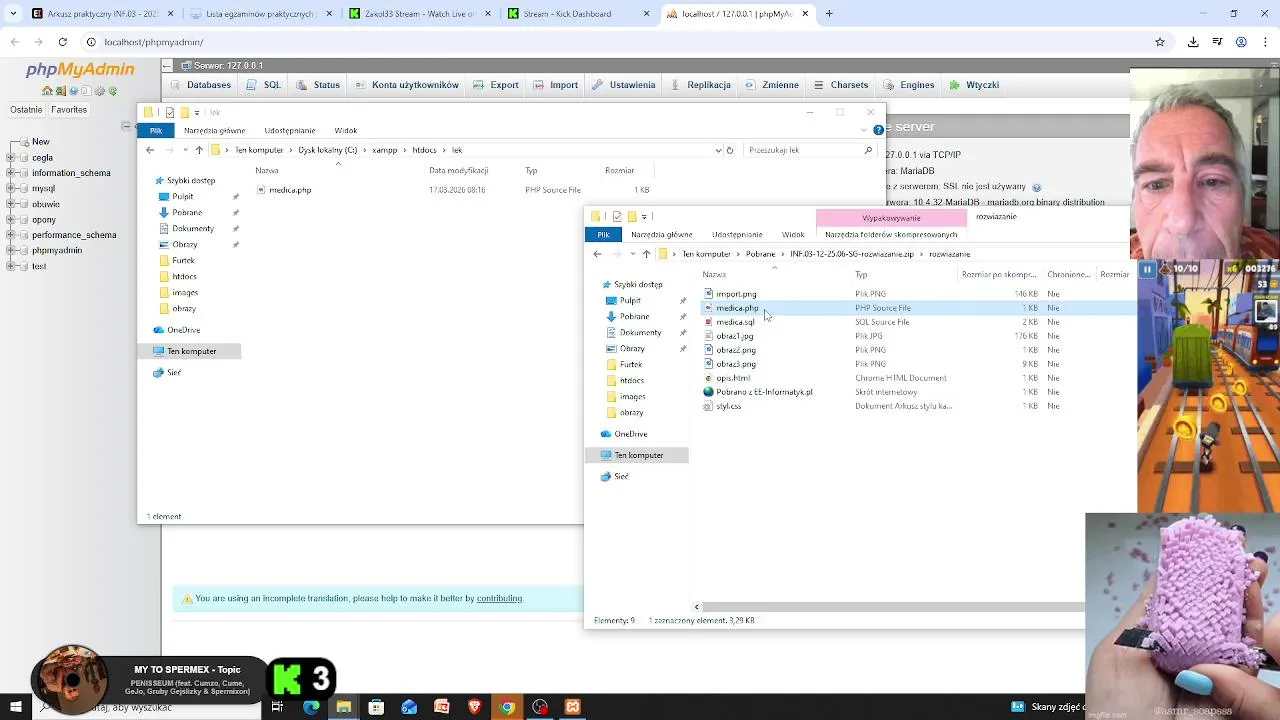Expand the obuwie database node
The height and width of the screenshot is (720, 1280).
click(x=11, y=204)
